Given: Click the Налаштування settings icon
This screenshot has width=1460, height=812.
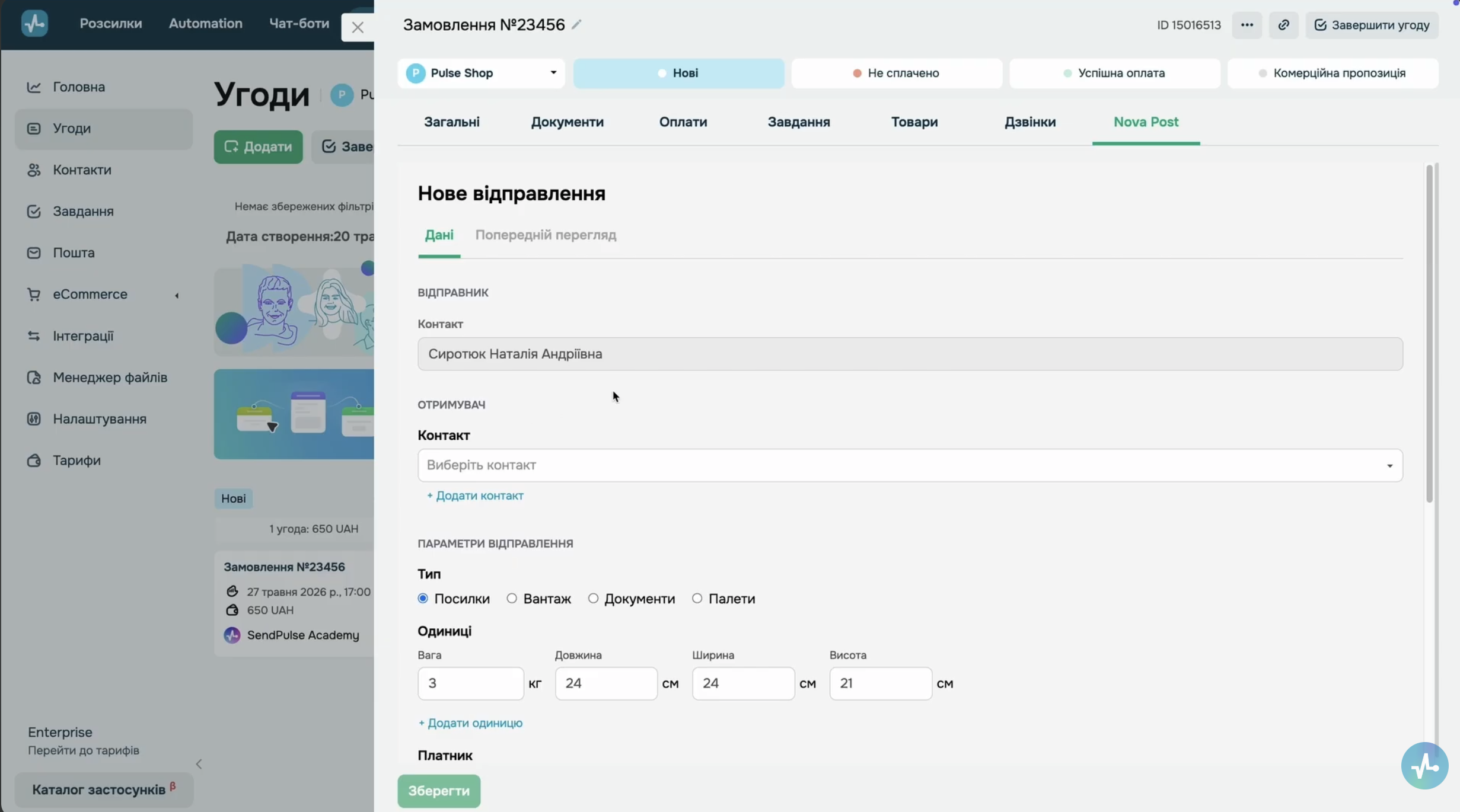Looking at the screenshot, I should (x=34, y=419).
